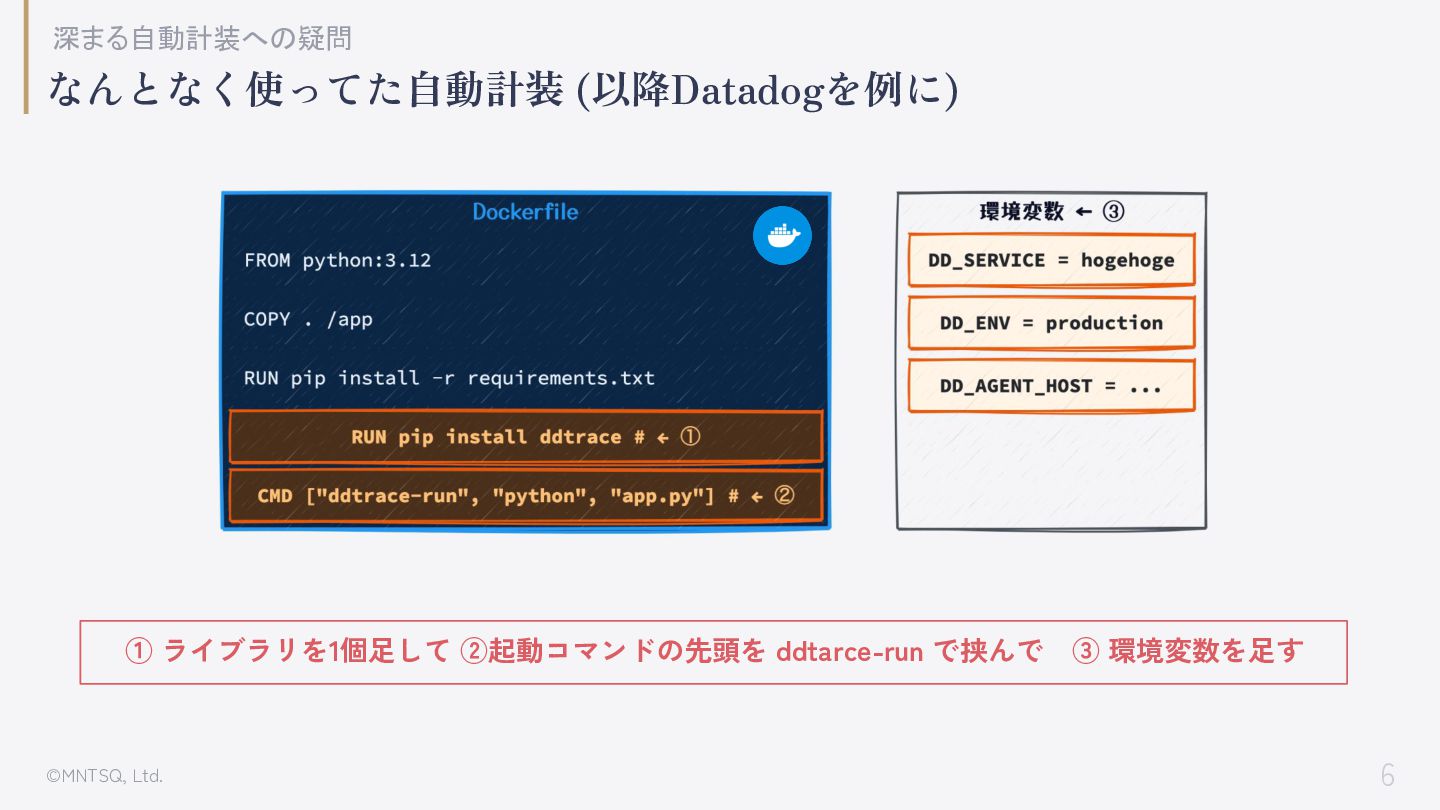Select the subtitle "深まる自動計装への疑問"
Viewport: 1440px width, 810px height.
203,39
